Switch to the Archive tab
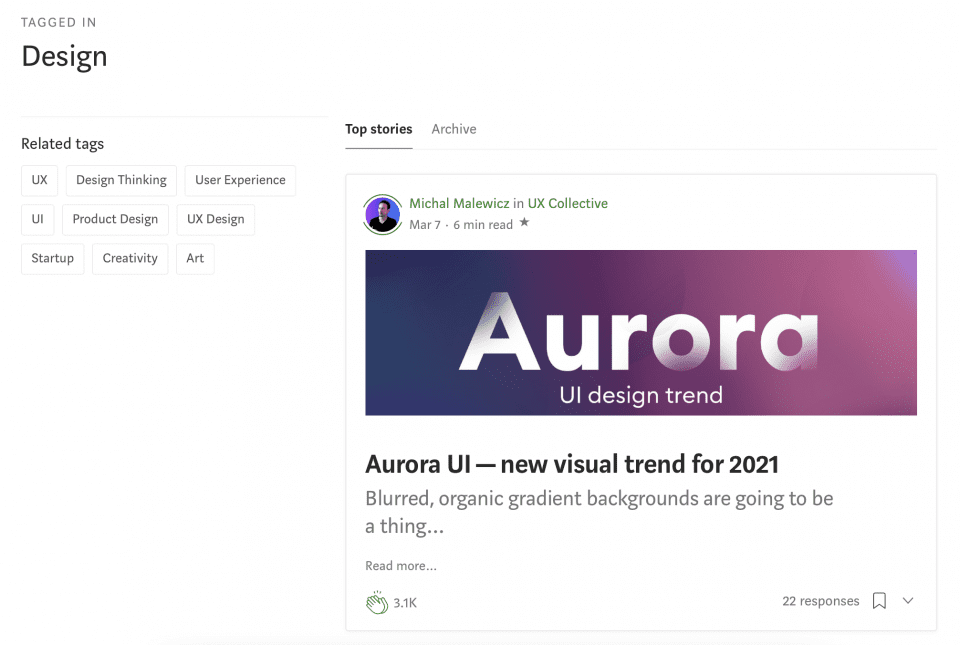This screenshot has width=960, height=645. point(453,129)
